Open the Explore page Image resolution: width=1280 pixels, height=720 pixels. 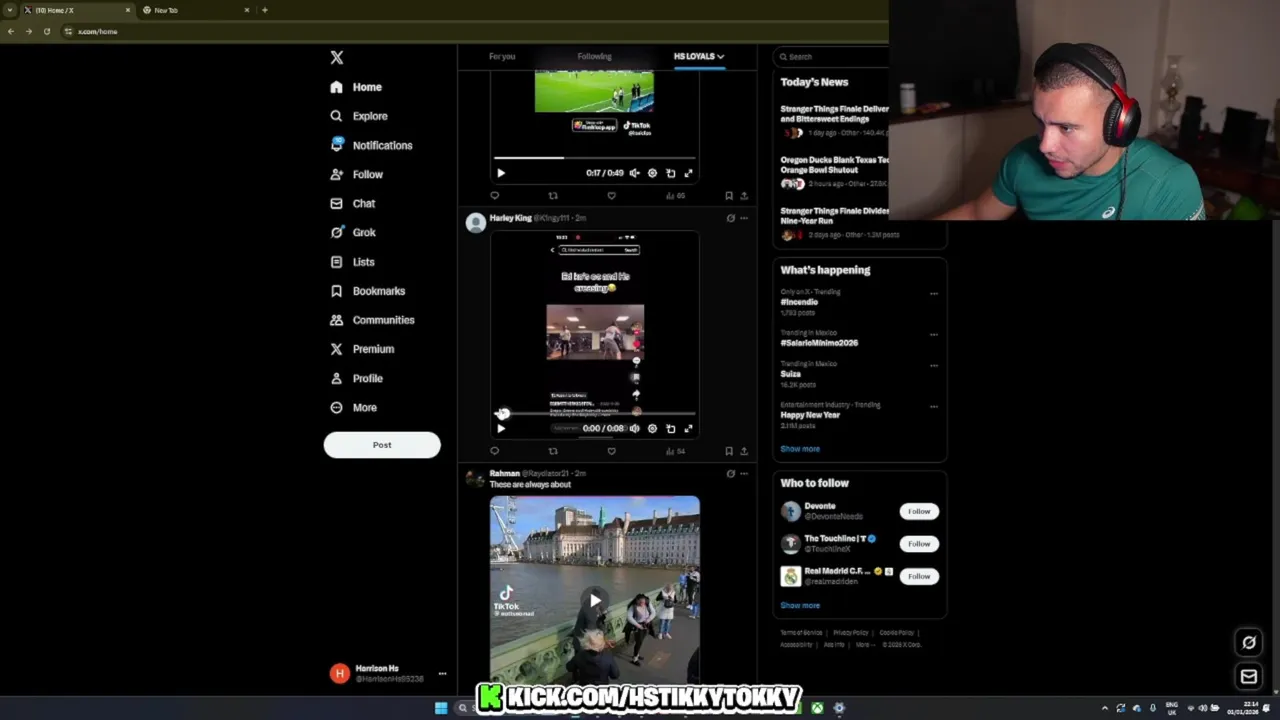(358, 116)
